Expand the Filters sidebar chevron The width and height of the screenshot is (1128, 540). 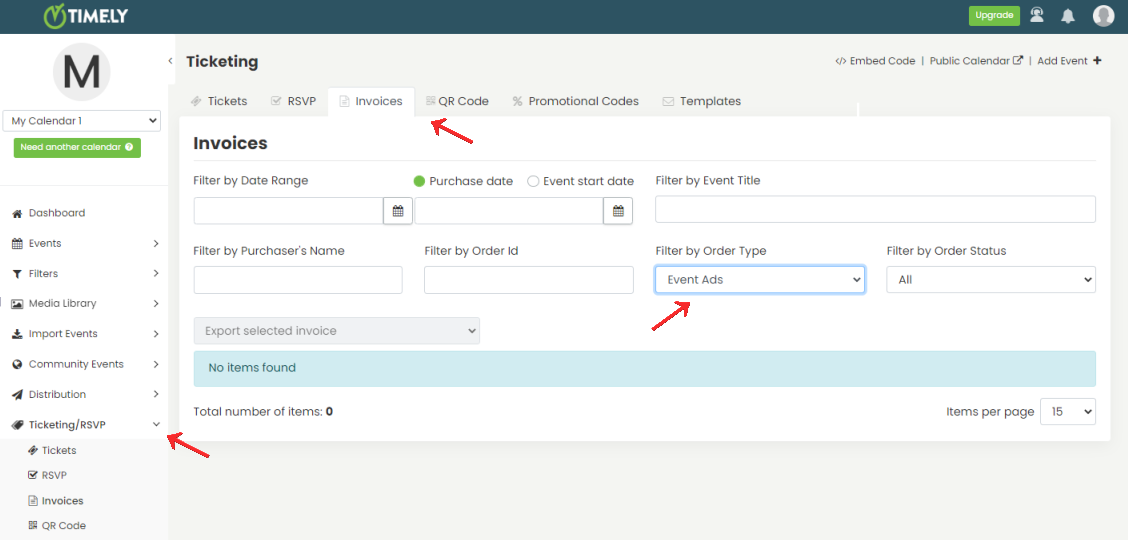[156, 274]
